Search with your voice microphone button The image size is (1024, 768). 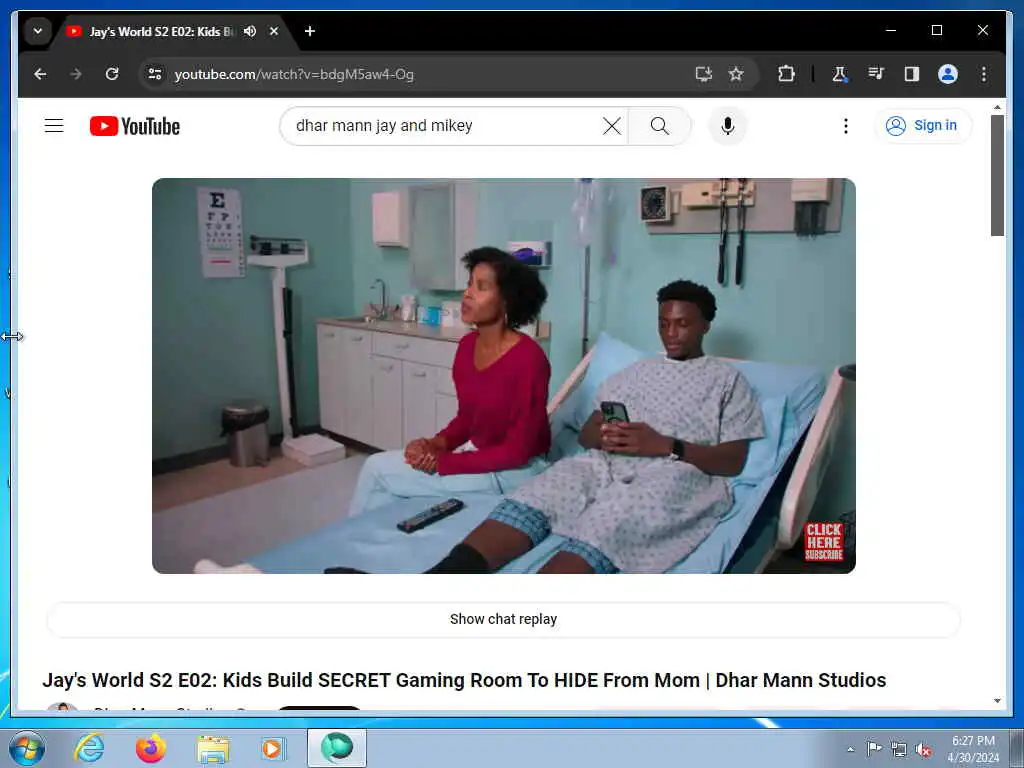[x=728, y=125]
